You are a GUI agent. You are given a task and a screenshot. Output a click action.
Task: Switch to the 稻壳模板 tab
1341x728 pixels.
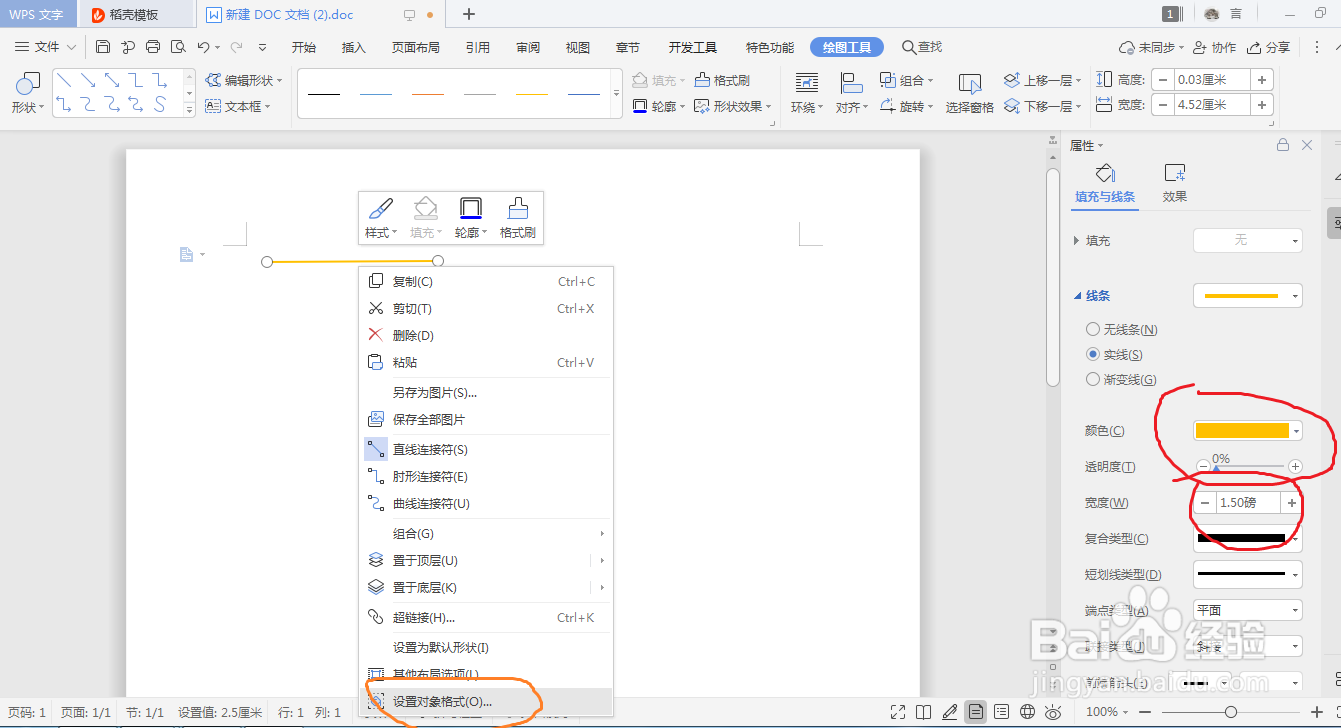coord(136,15)
